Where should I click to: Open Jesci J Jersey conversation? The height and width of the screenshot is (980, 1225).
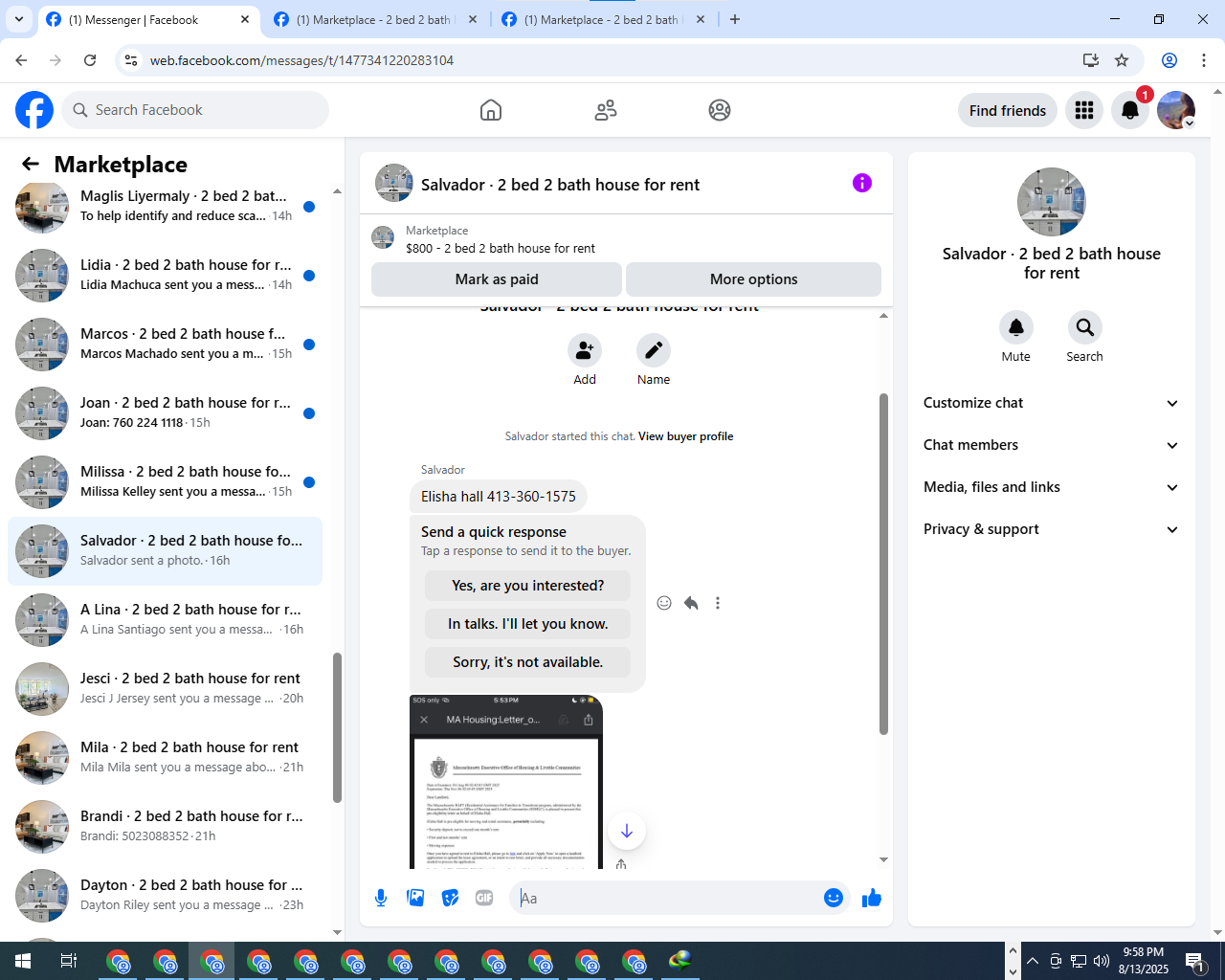point(165,689)
